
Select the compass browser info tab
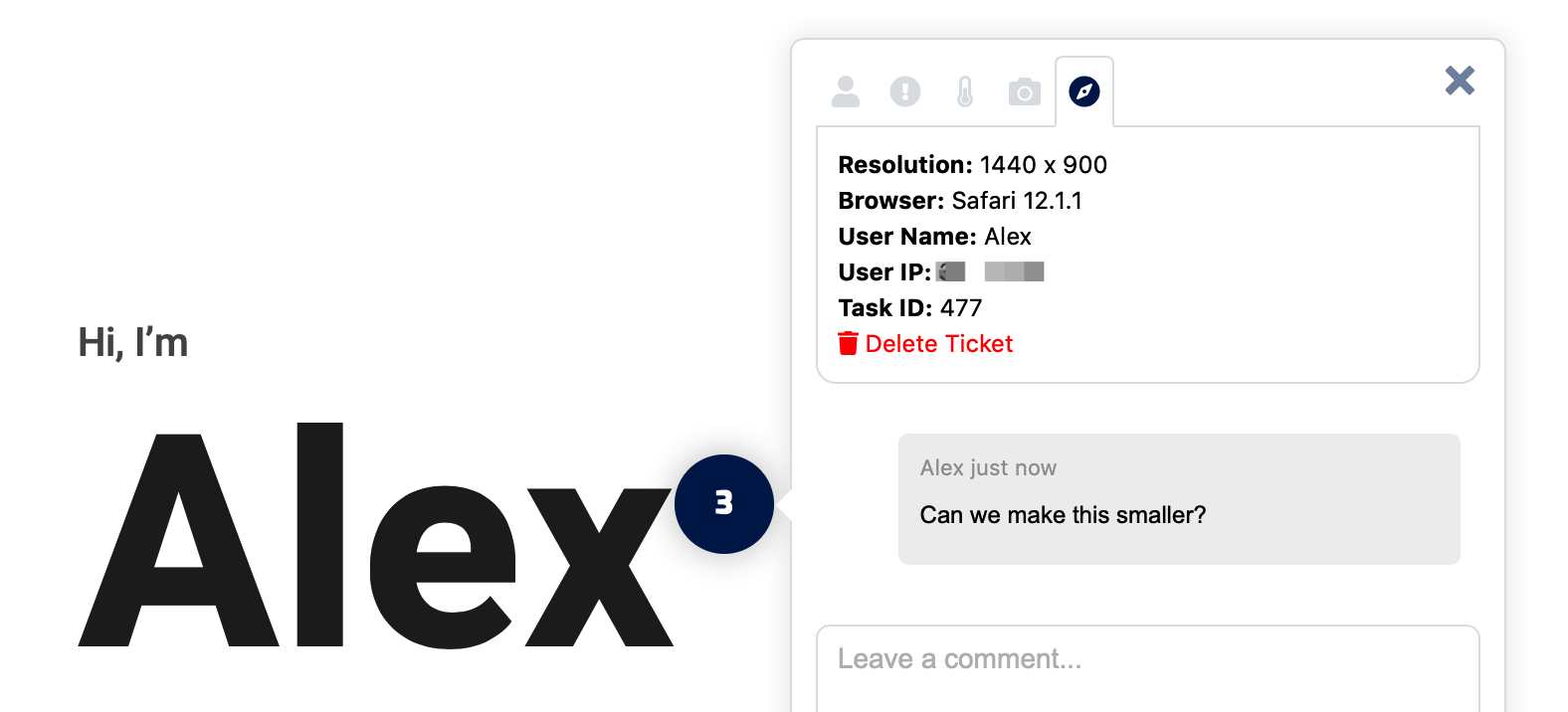click(x=1084, y=91)
